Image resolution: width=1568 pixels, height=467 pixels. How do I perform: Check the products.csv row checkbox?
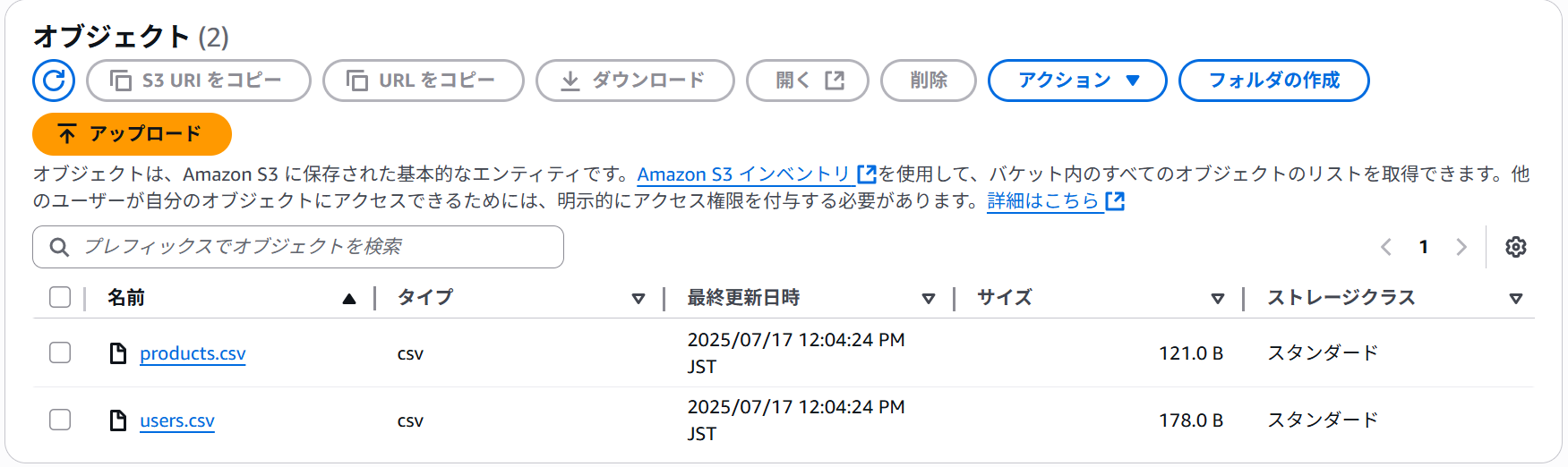pos(60,352)
